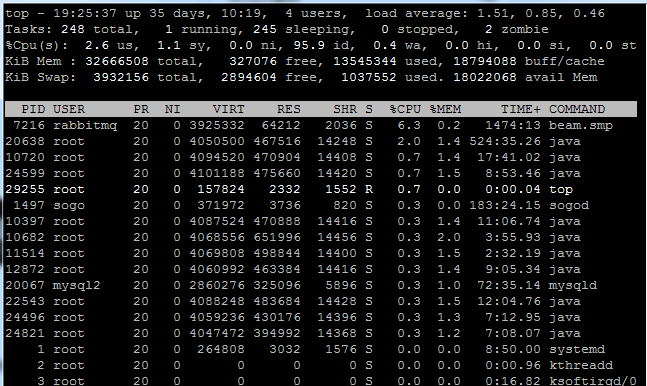This screenshot has height=386, width=647.
Task: Click PID 10720 in process list
Action: 25,157
